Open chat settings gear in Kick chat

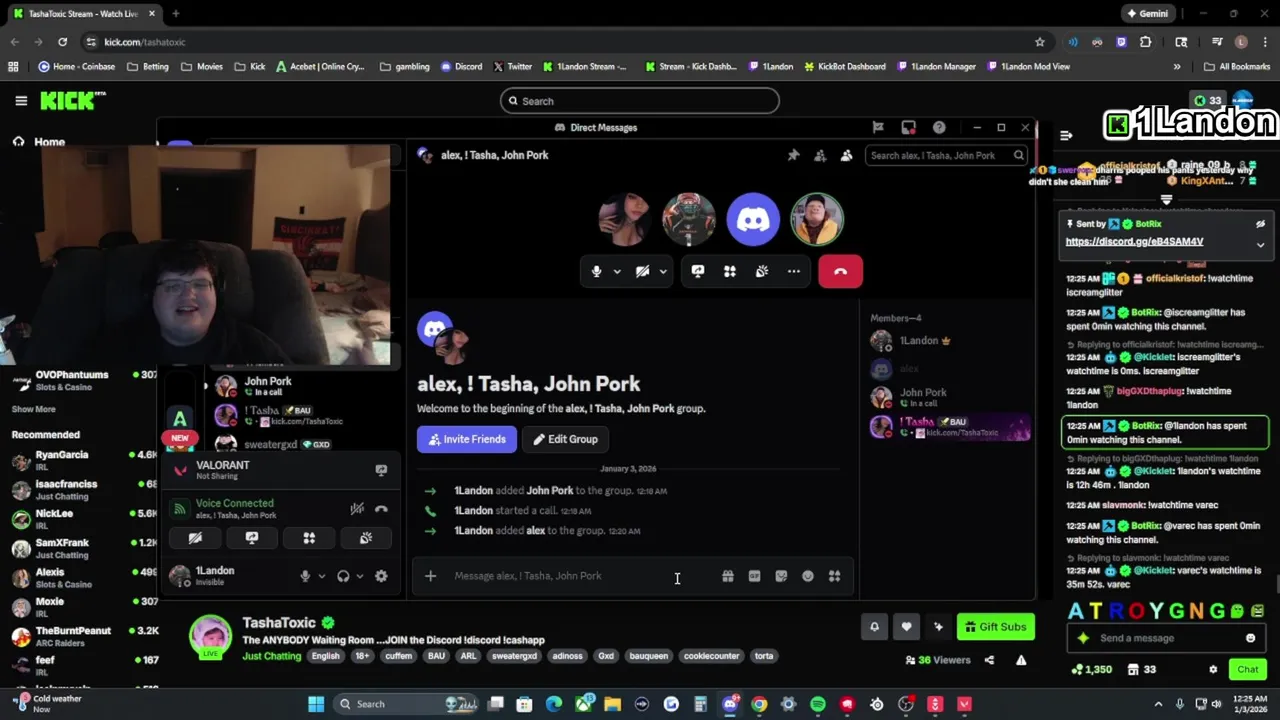tap(1213, 669)
